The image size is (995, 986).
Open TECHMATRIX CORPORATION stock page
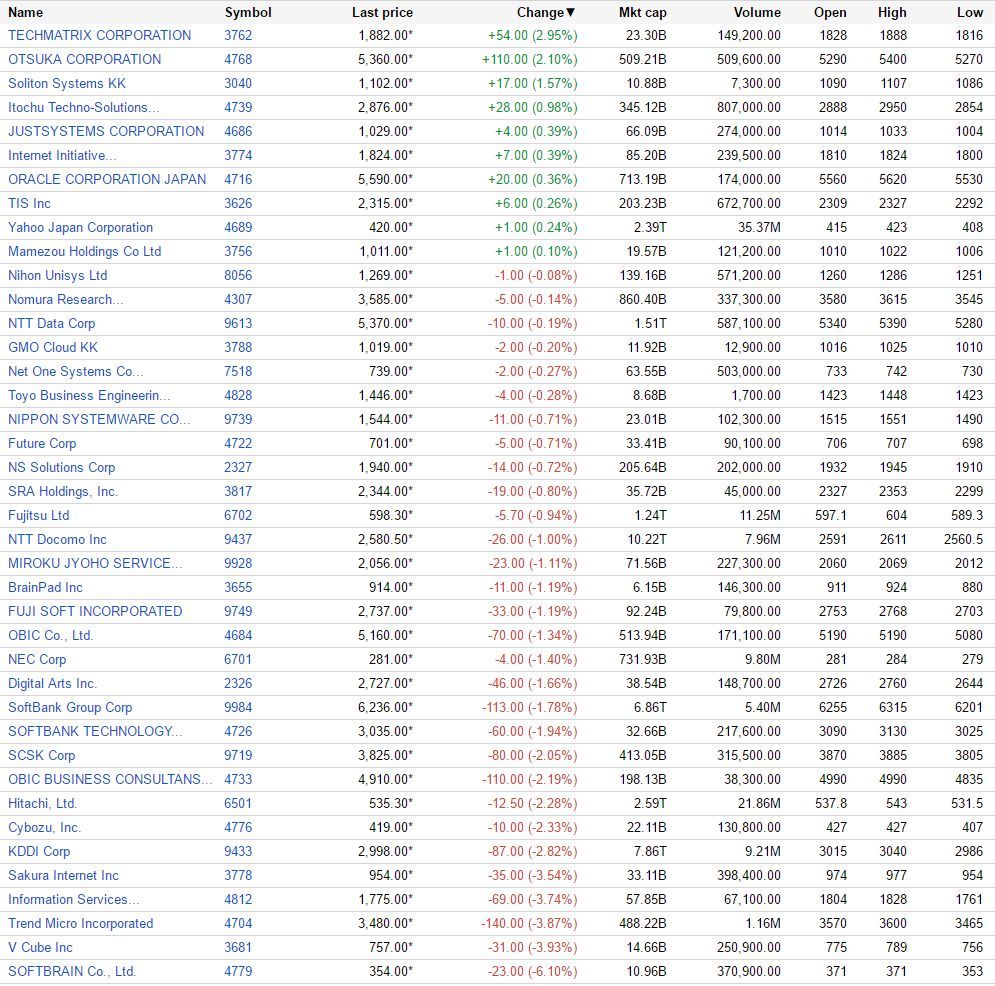[x=100, y=36]
